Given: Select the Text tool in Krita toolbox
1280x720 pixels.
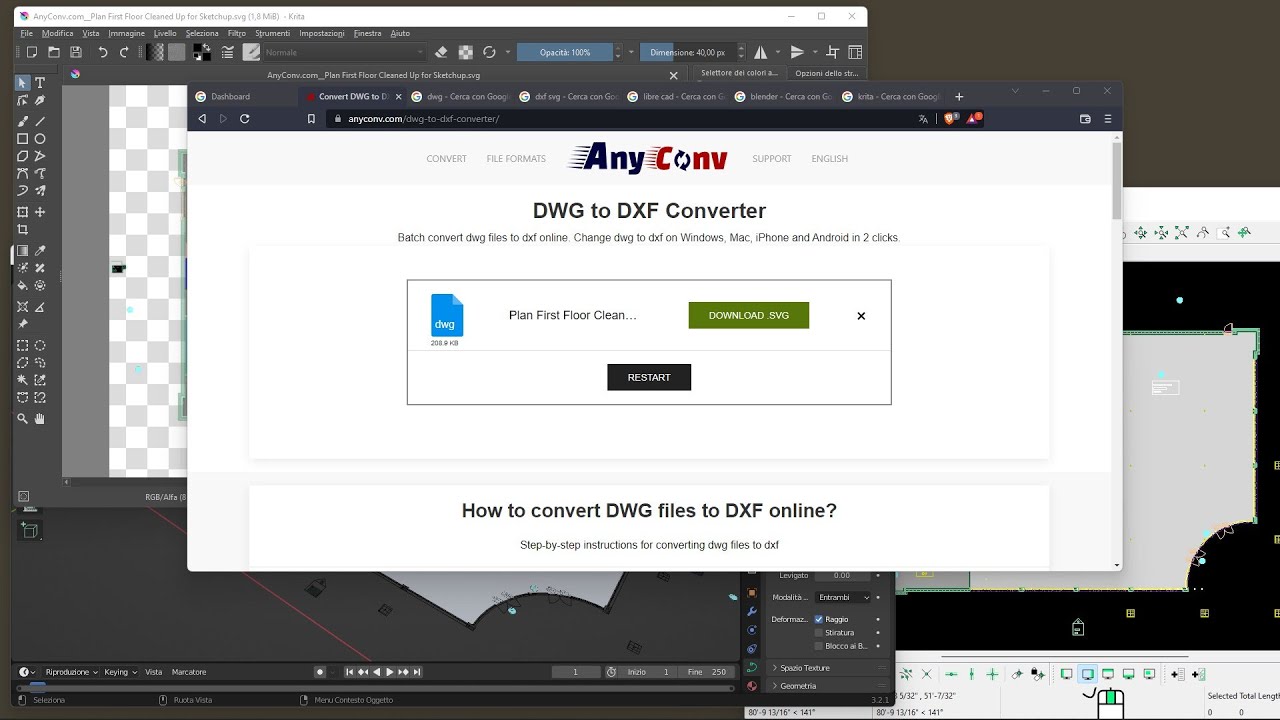Looking at the screenshot, I should click(40, 83).
